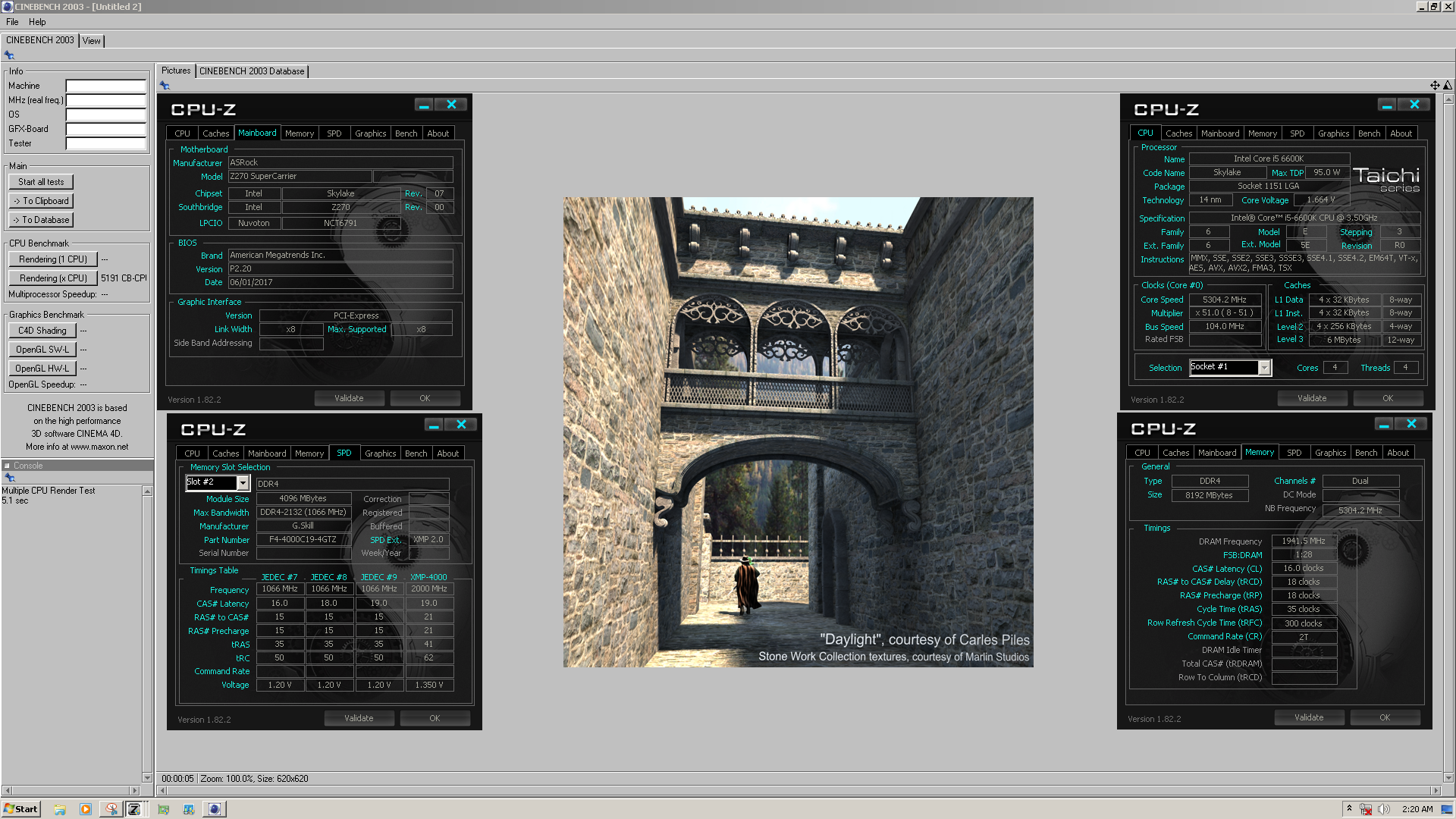This screenshot has height=819, width=1456.
Task: Click the four-arrow move icon in the picture viewer
Action: (1435, 86)
